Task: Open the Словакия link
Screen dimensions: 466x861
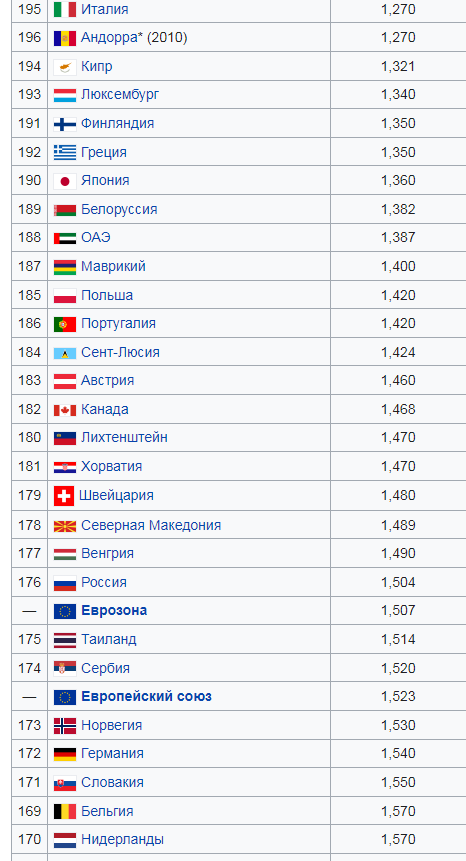Action: [113, 782]
